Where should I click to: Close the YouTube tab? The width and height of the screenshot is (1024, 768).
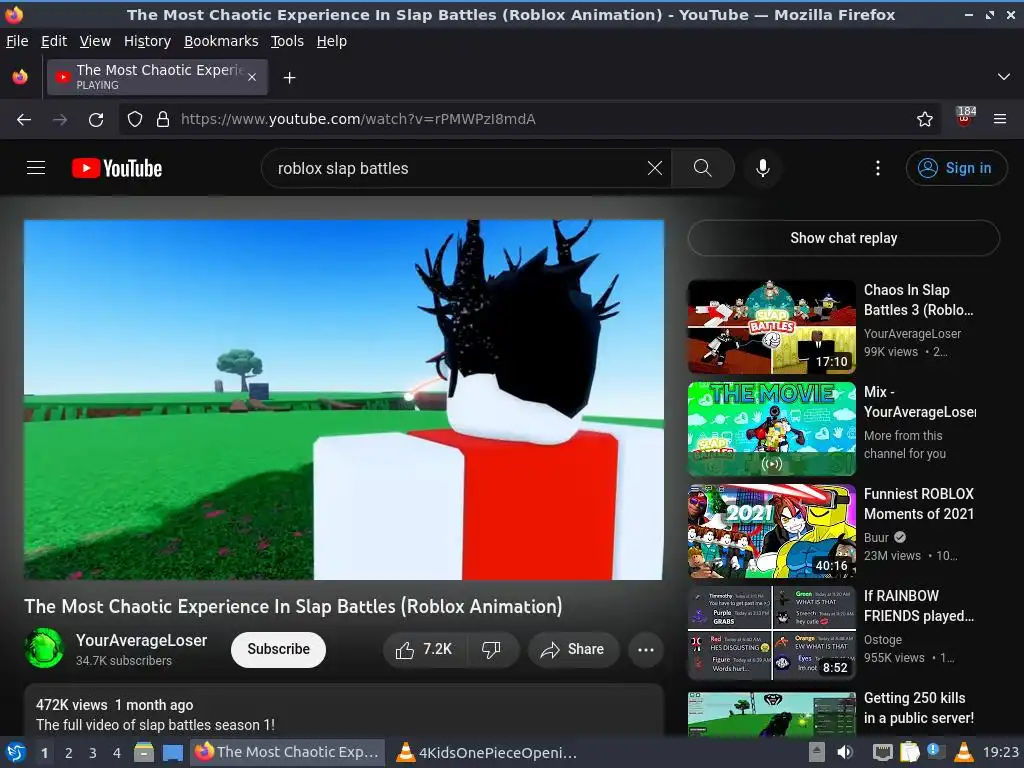[252, 77]
